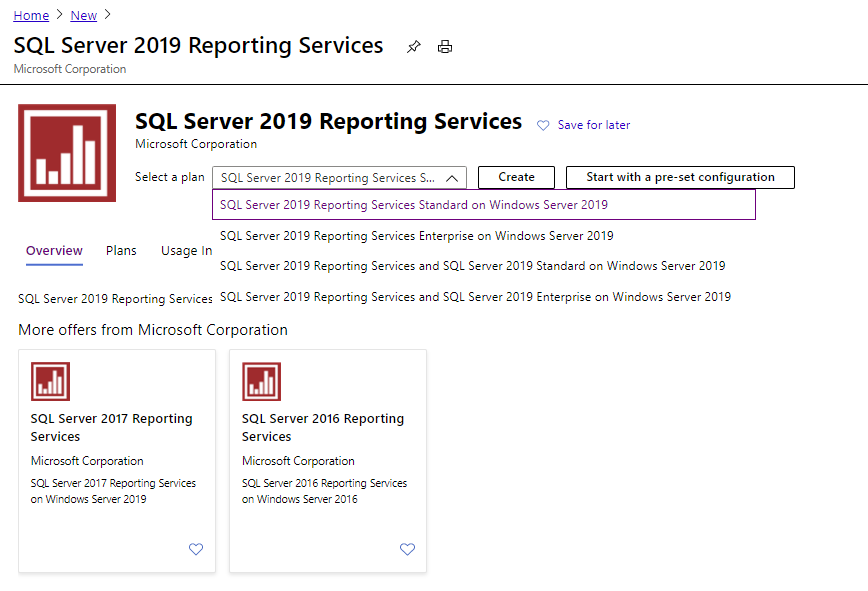This screenshot has height=591, width=868.
Task: Click the overview description text below the tabs
Action: pos(115,299)
